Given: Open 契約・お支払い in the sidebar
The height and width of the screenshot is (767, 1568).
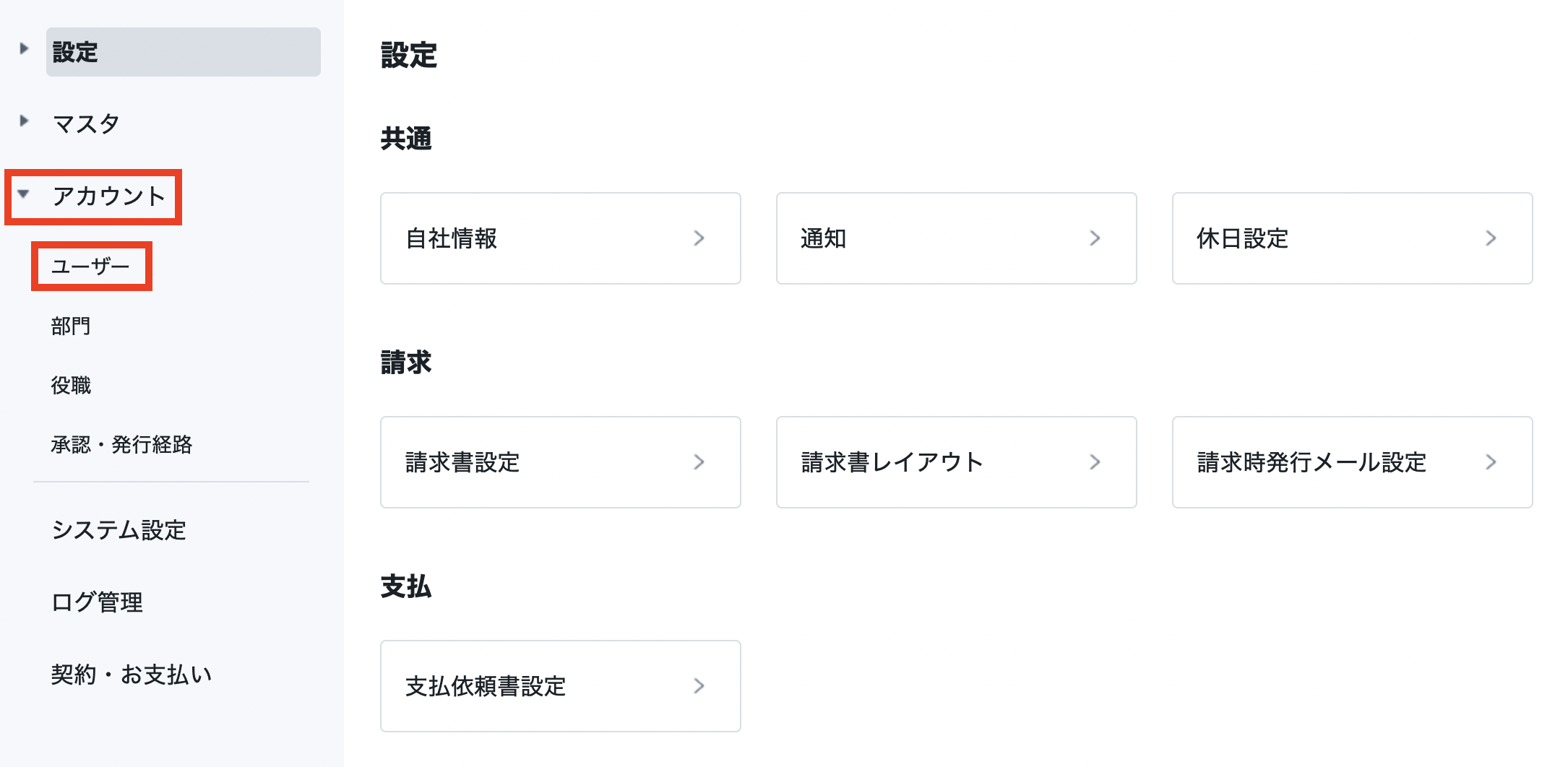Looking at the screenshot, I should coord(131,675).
